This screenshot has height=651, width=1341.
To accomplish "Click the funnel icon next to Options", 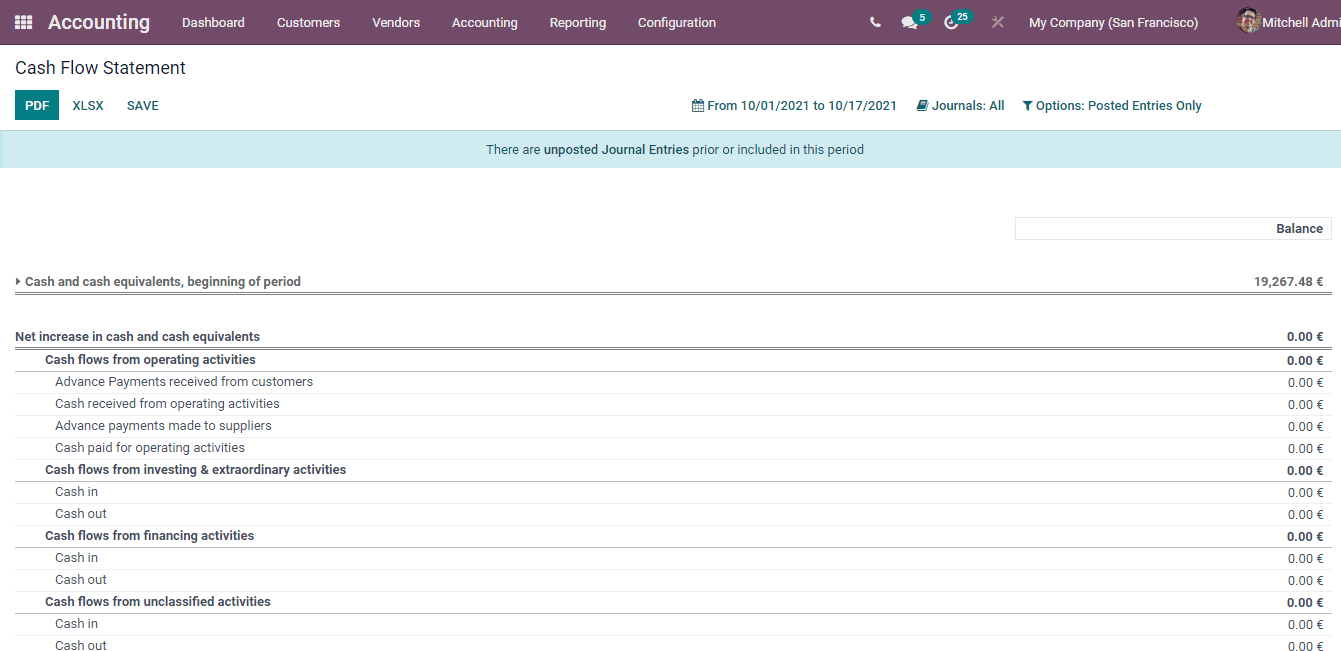I will (1027, 105).
